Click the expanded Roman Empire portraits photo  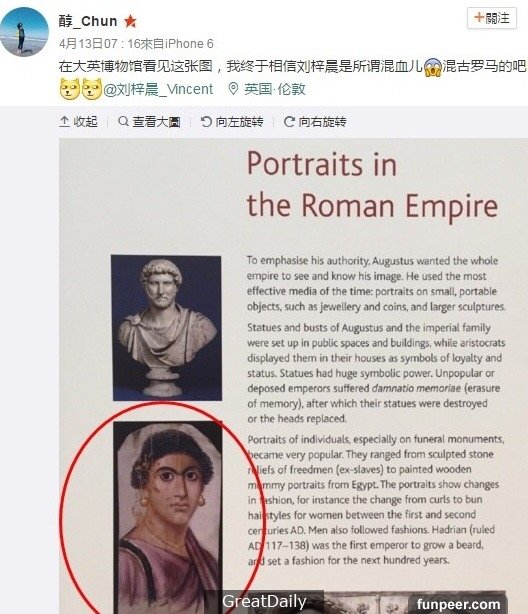click(x=293, y=376)
